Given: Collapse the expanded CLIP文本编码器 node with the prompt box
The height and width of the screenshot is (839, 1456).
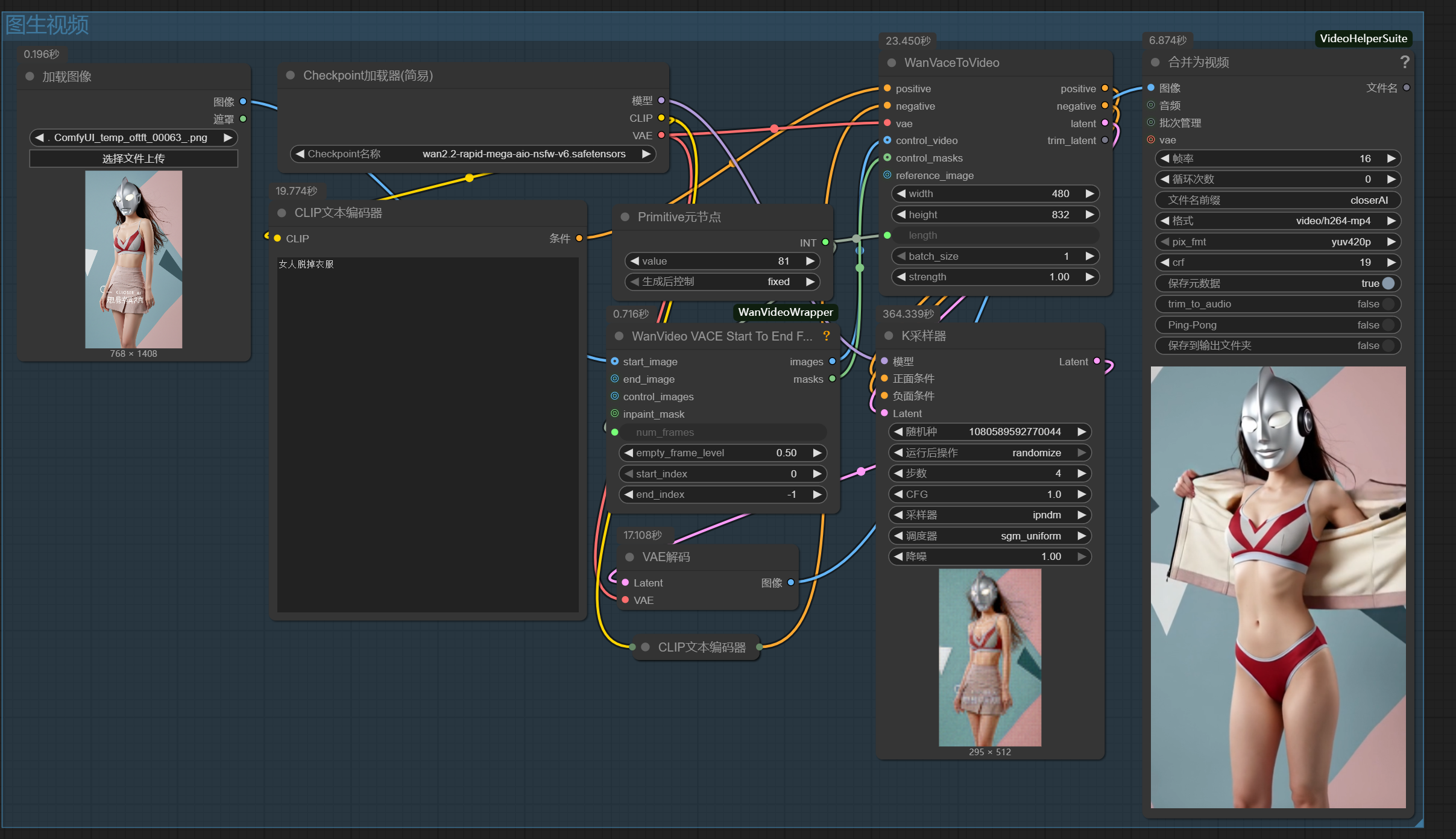Looking at the screenshot, I should 282,213.
